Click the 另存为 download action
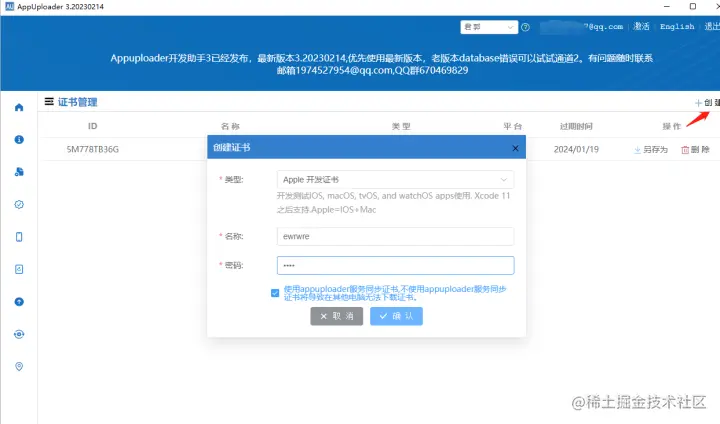 pos(651,150)
